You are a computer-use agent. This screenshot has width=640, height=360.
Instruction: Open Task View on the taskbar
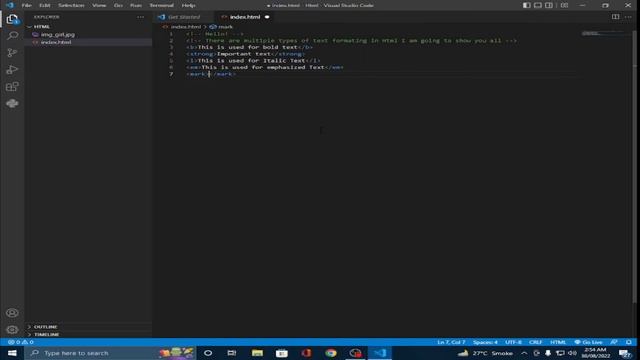pyautogui.click(x=232, y=353)
